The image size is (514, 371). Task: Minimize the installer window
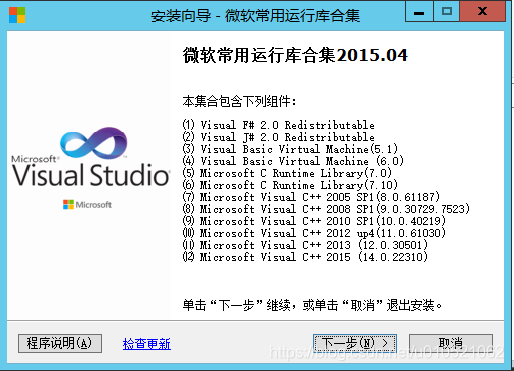tap(419, 12)
